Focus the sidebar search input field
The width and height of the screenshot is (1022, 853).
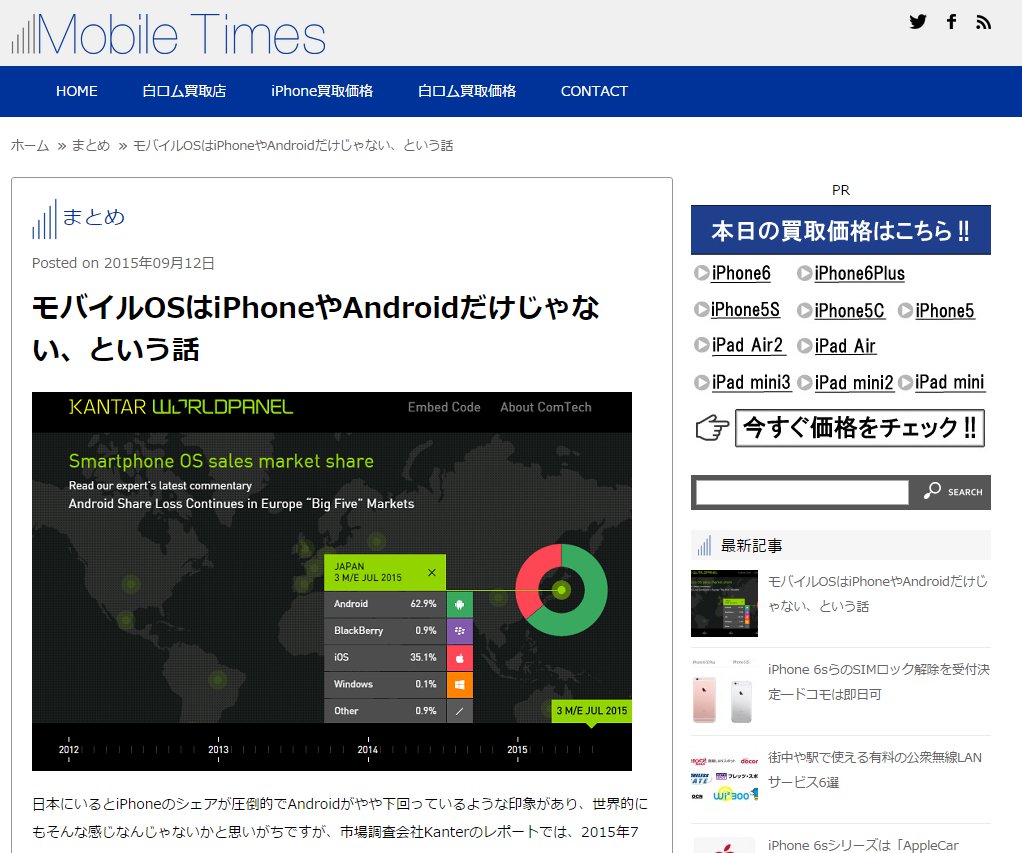(802, 492)
